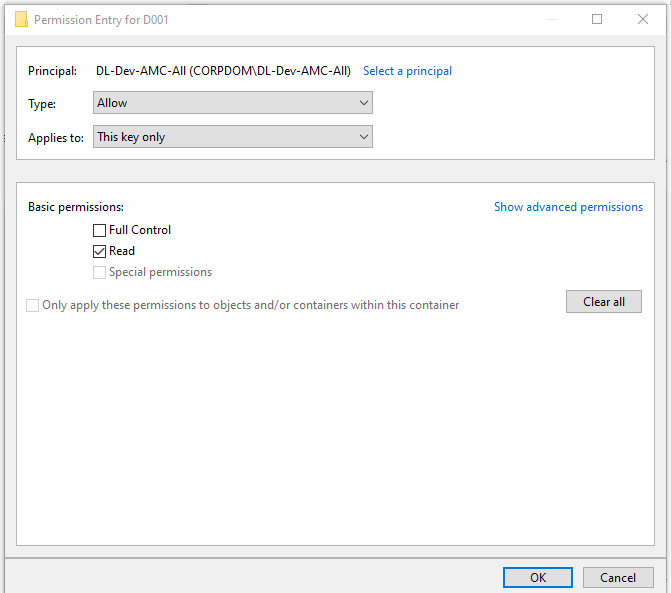Minimize the Permission Entry window
This screenshot has width=671, height=593.
(x=552, y=19)
